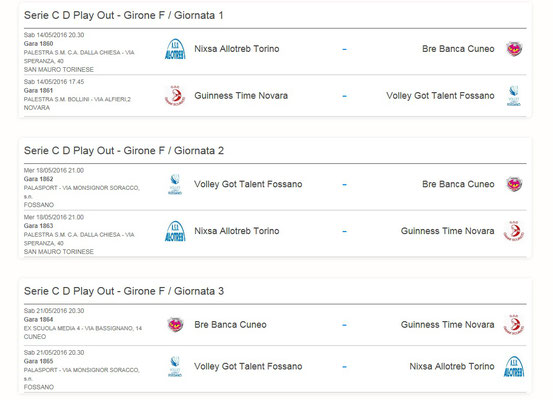Click Fossano team logo in Gara 1862

(x=175, y=184)
